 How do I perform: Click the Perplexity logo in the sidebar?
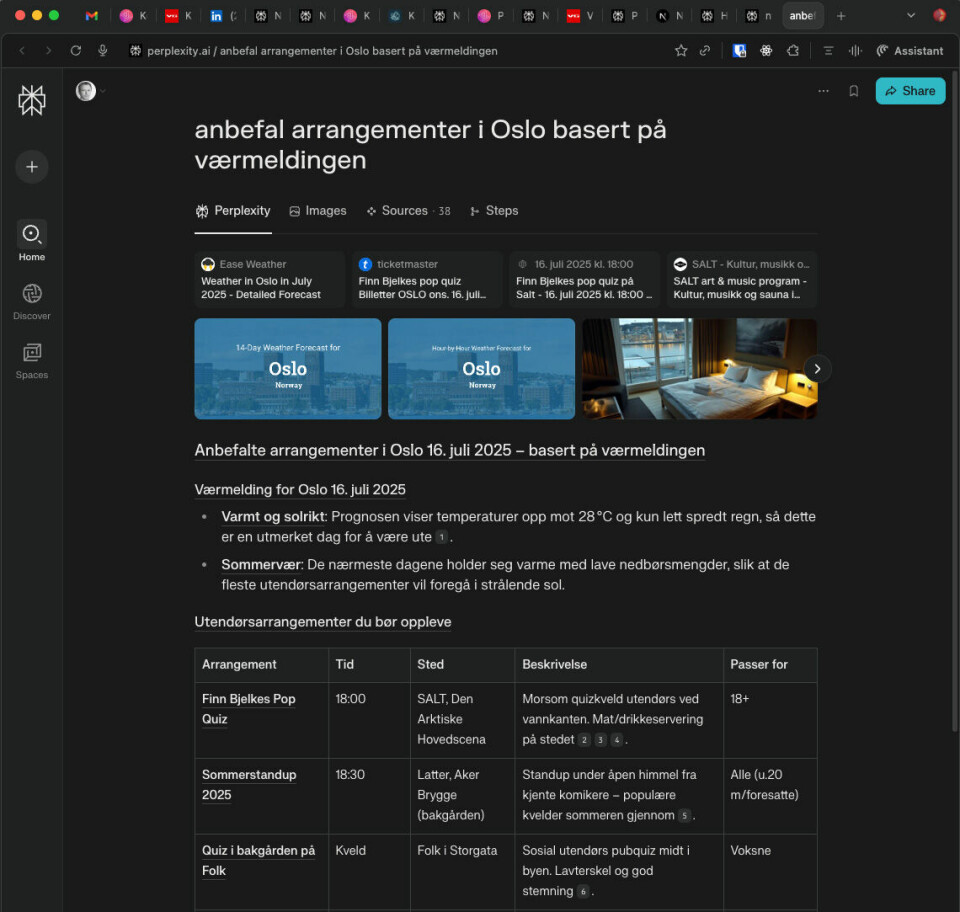point(32,100)
